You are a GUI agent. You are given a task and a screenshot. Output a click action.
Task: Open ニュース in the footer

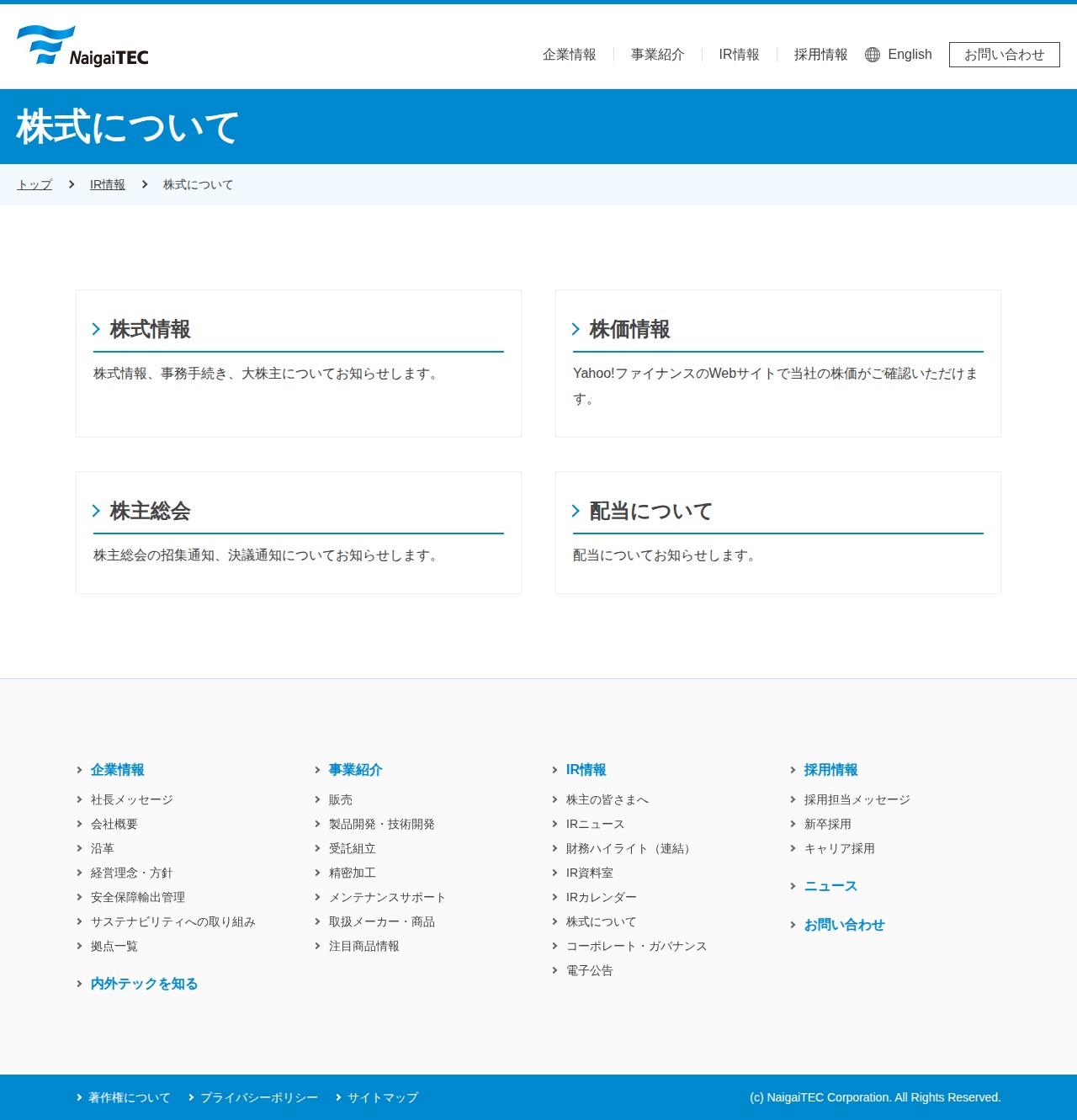[831, 886]
